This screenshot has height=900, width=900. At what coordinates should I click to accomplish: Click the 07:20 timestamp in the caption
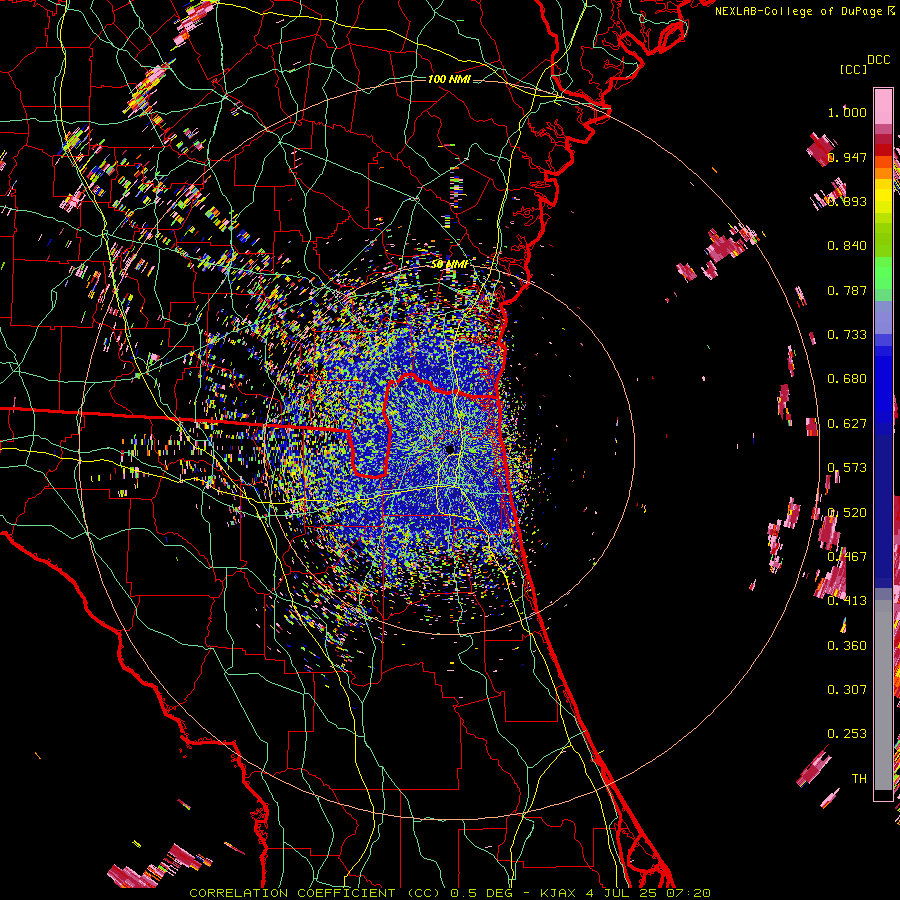(688, 893)
